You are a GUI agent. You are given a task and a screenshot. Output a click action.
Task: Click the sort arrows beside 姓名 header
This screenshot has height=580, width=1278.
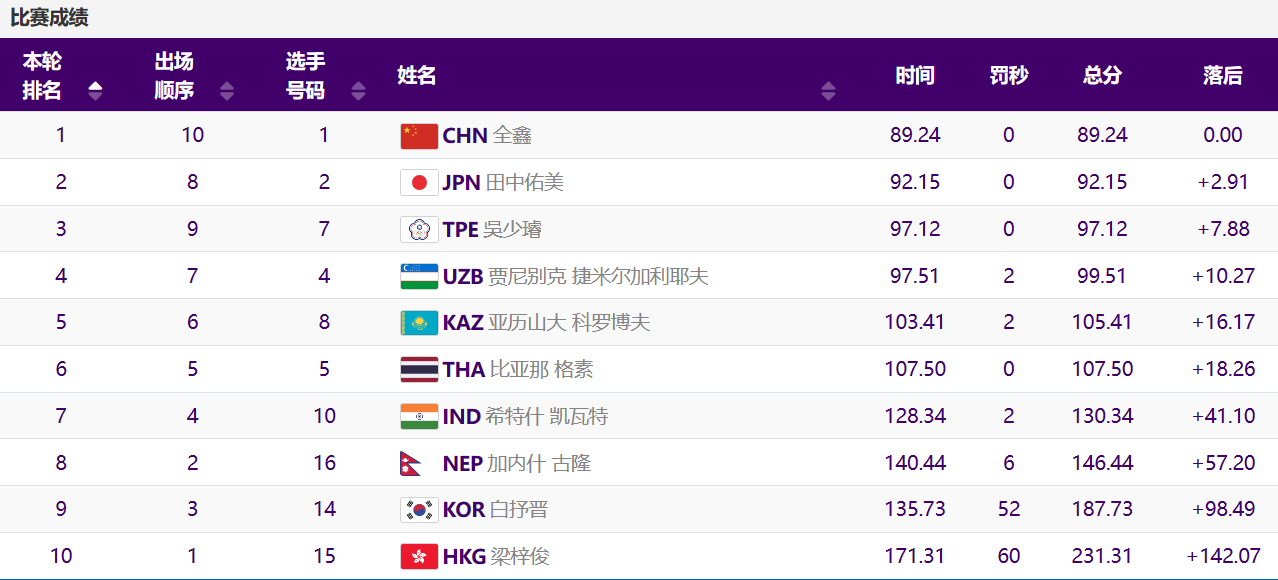[828, 89]
